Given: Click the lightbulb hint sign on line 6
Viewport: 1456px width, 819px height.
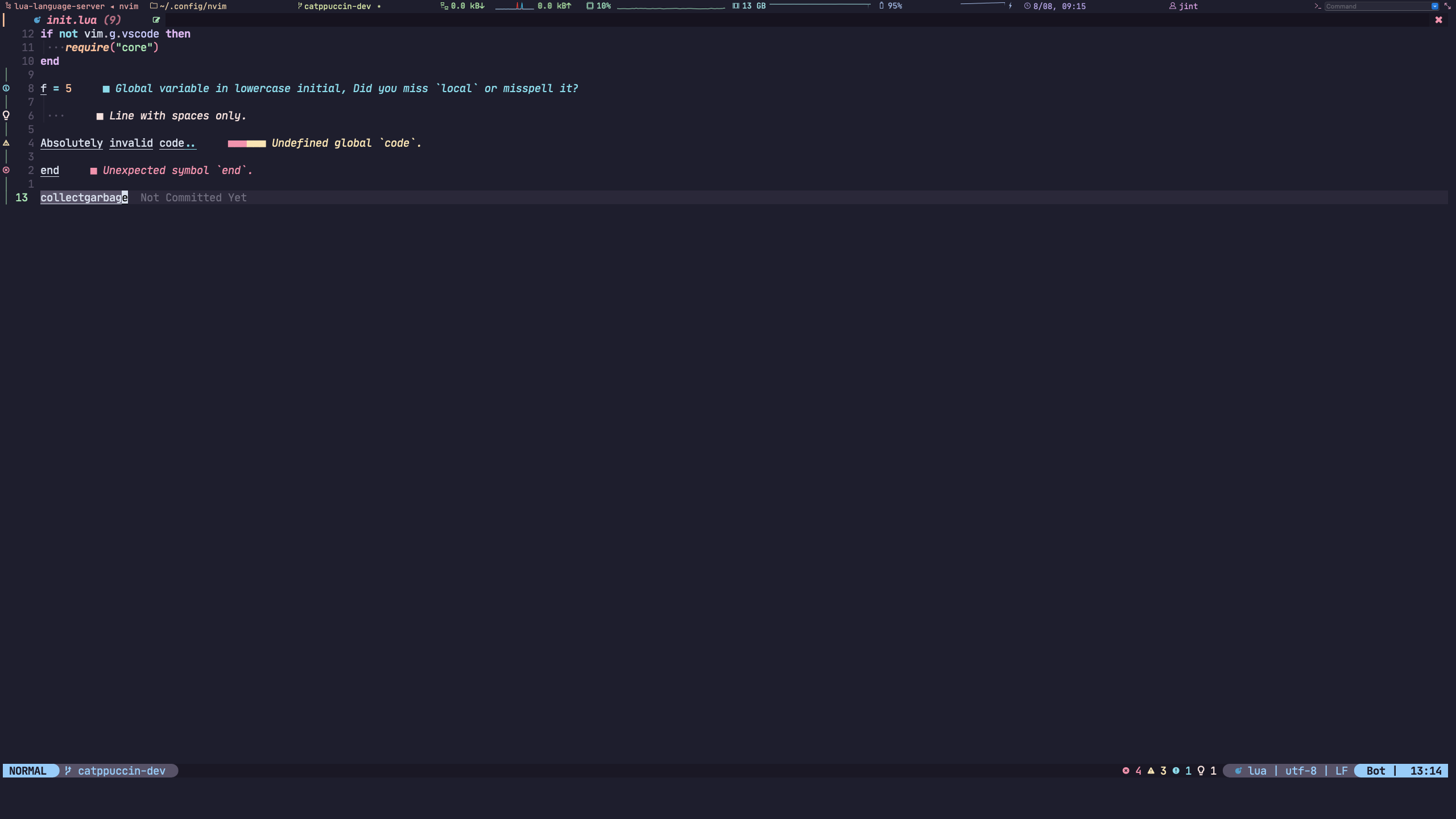Looking at the screenshot, I should tap(6, 115).
